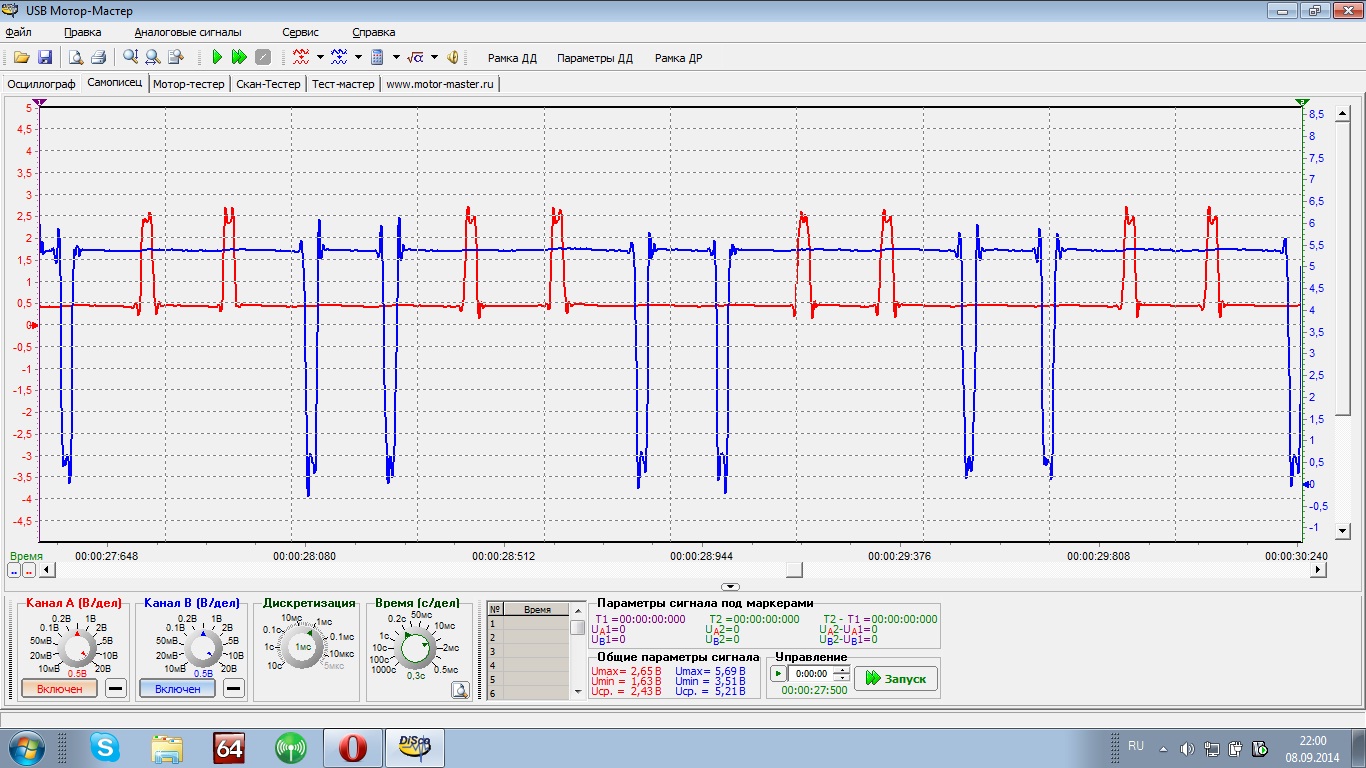Open the Сервис menu
This screenshot has height=768, width=1366.
pyautogui.click(x=300, y=32)
